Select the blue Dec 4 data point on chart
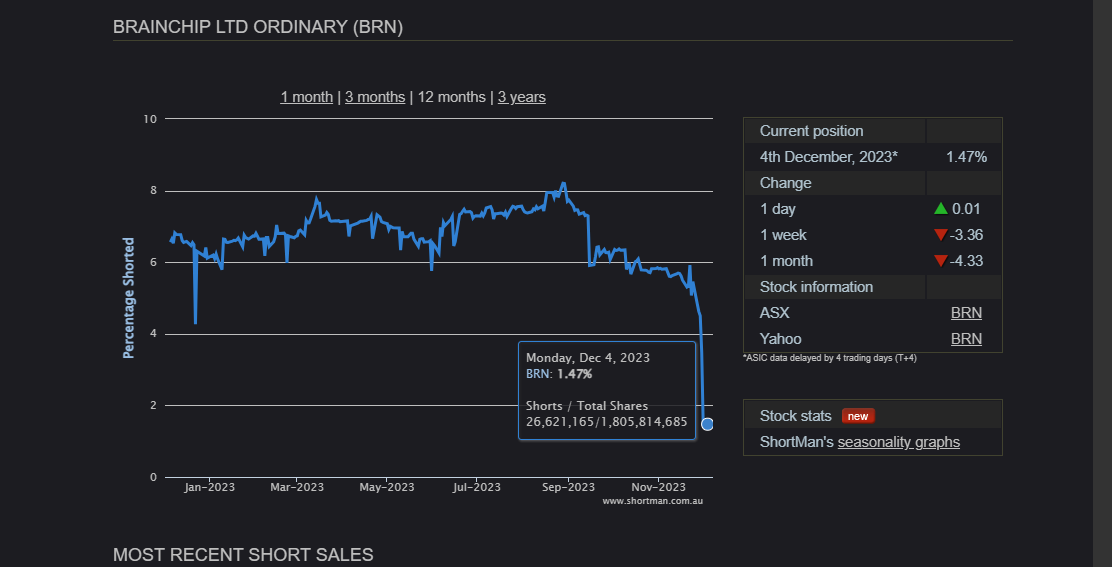 [x=707, y=424]
